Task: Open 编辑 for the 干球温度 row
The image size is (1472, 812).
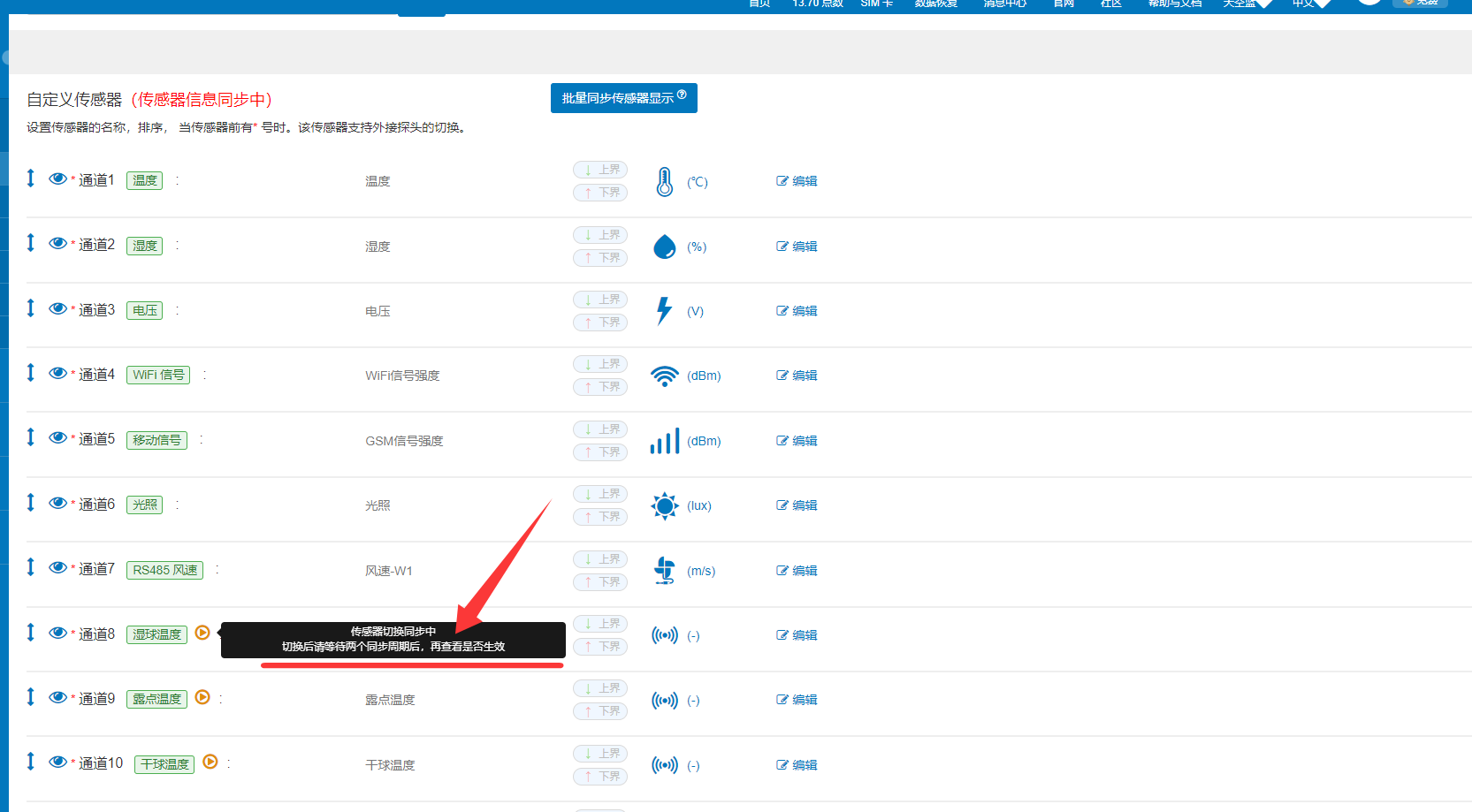Action: tap(797, 765)
